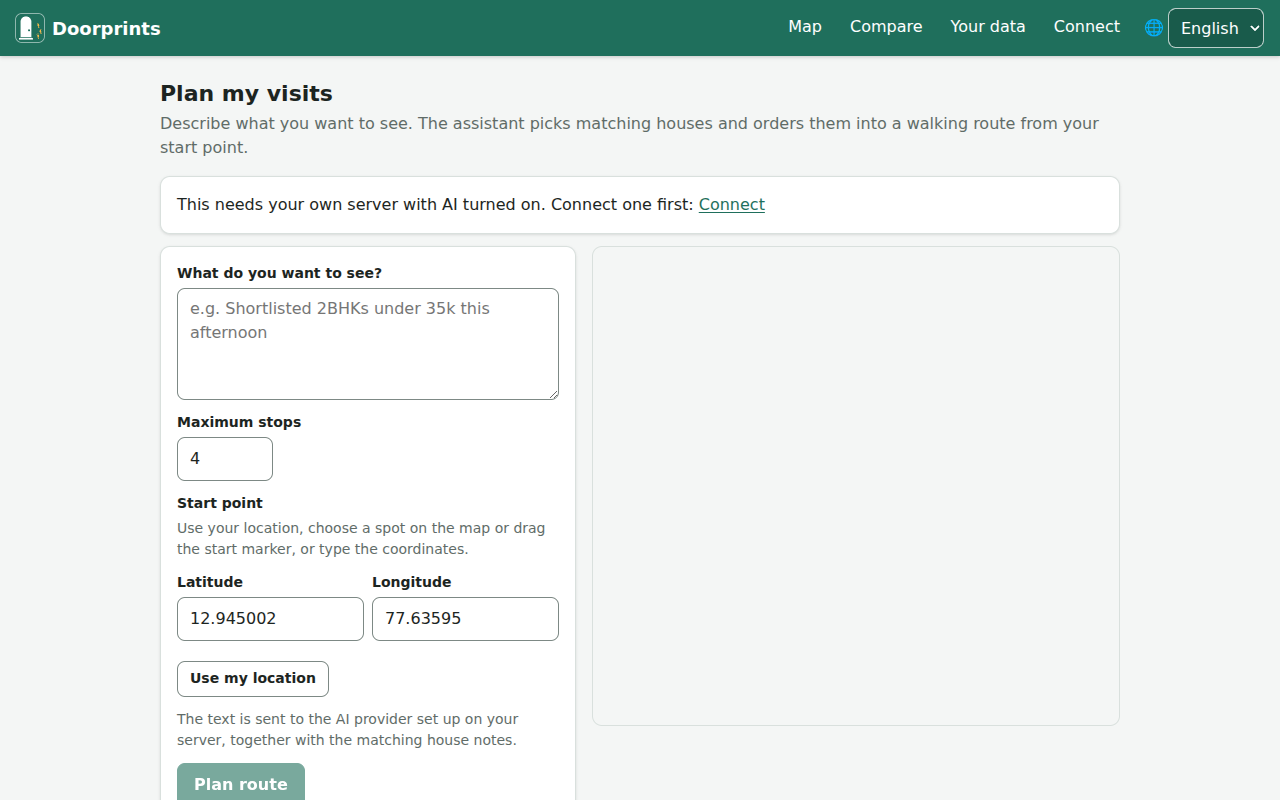The height and width of the screenshot is (800, 1280).
Task: Focus the 'What do you want to see' textbox
Action: tap(368, 344)
